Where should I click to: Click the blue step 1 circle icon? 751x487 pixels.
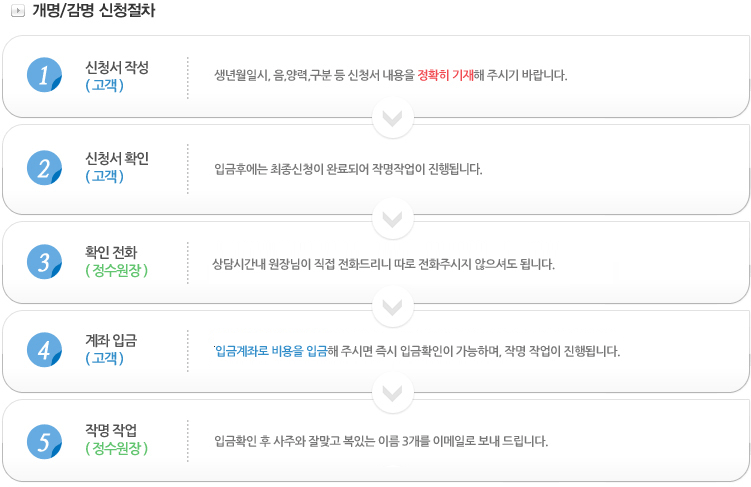pos(44,75)
